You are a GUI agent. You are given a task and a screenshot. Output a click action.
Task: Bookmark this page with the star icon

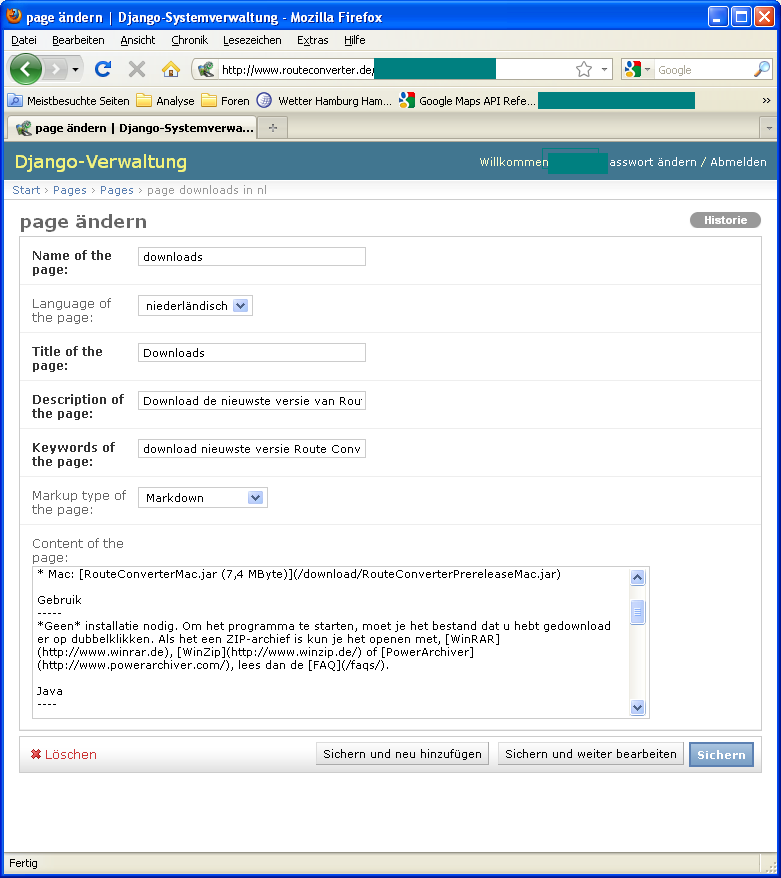click(x=584, y=69)
